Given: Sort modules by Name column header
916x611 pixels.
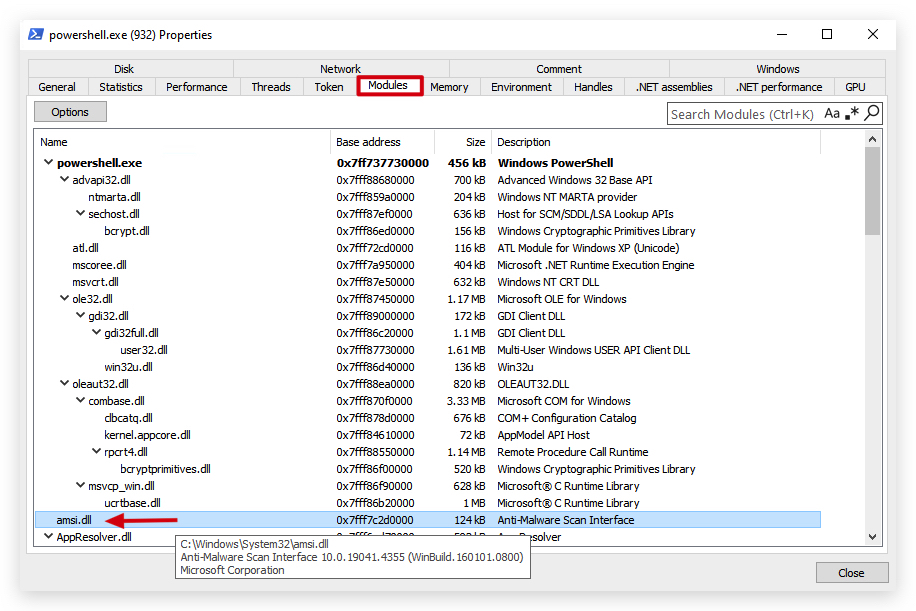Looking at the screenshot, I should pyautogui.click(x=183, y=142).
